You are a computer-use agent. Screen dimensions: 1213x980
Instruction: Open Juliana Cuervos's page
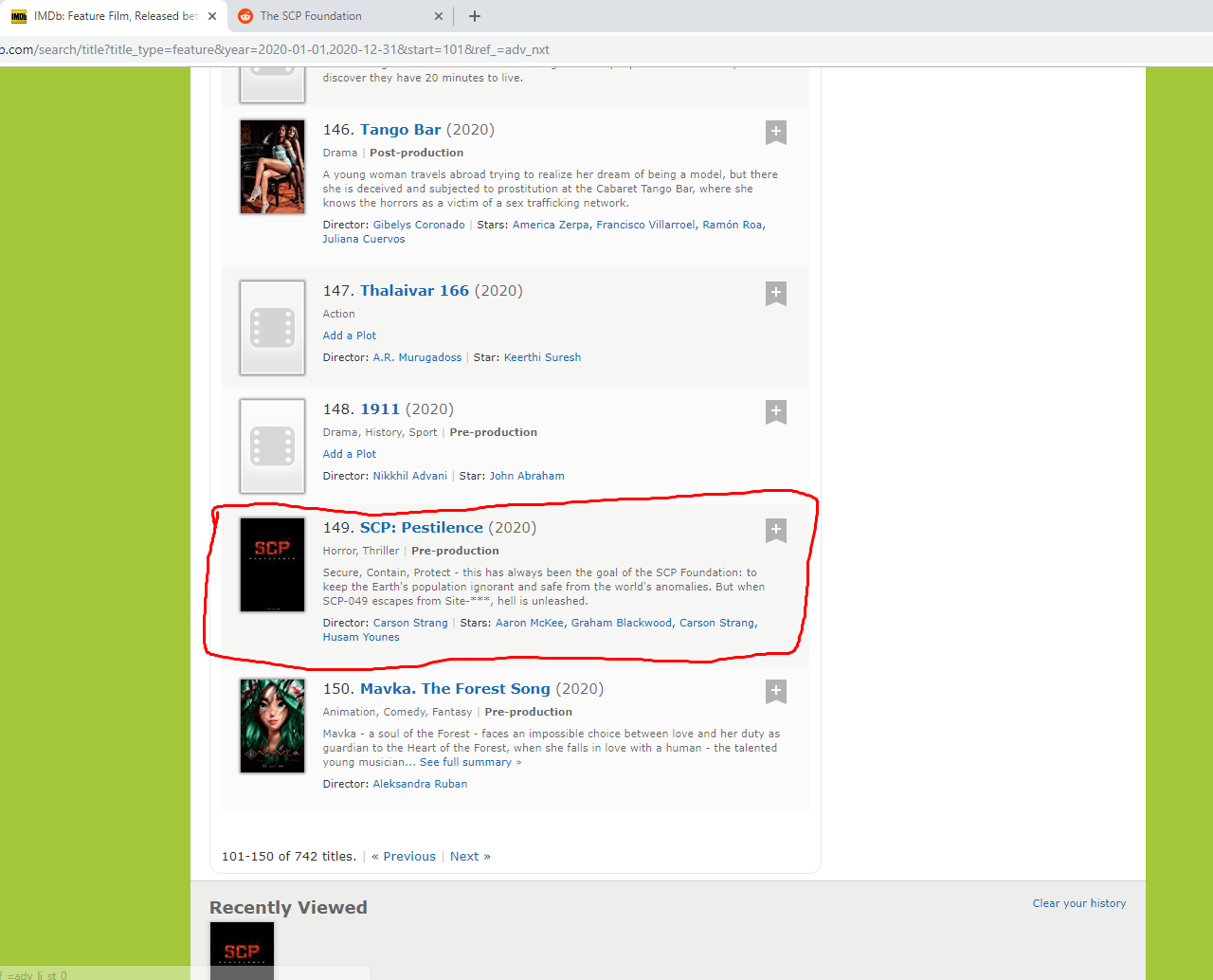point(364,239)
